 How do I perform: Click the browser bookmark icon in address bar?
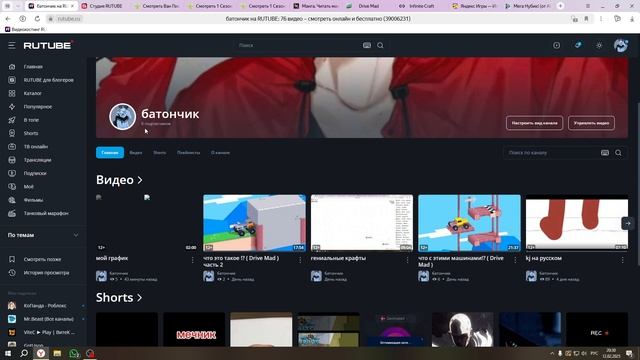(586, 19)
